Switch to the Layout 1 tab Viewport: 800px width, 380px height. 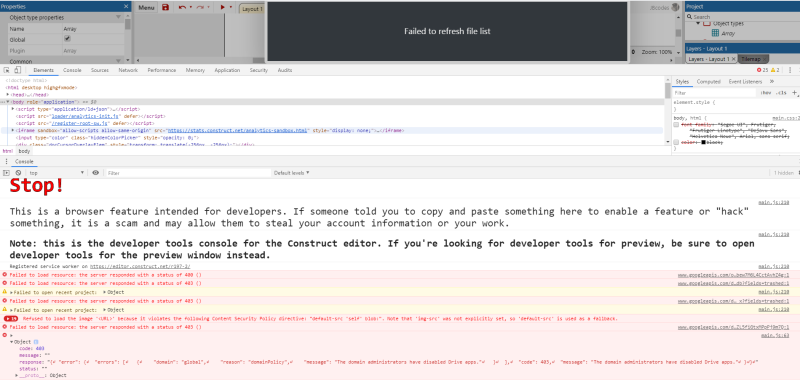[x=252, y=9]
